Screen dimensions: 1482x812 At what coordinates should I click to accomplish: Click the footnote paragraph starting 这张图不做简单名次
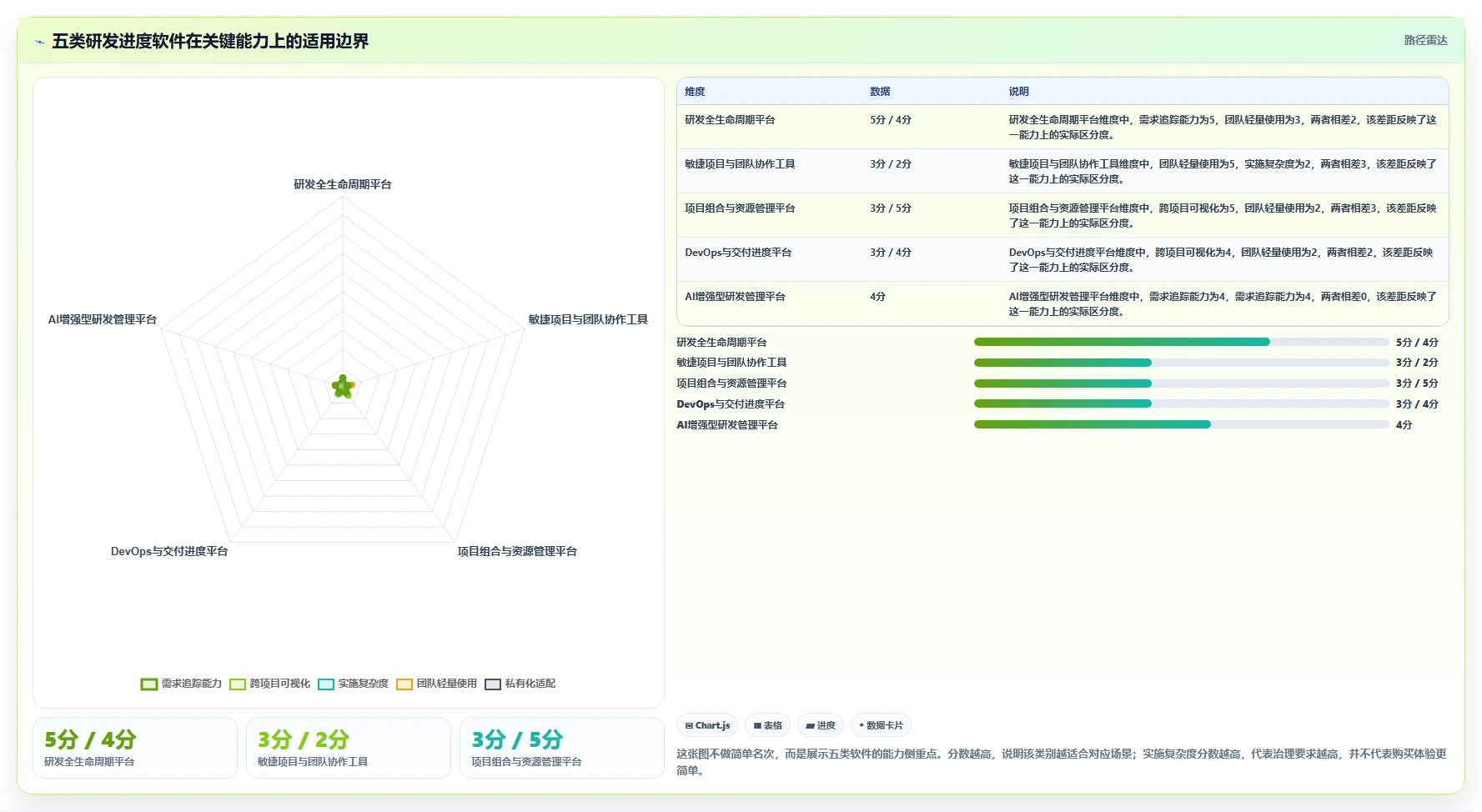pyautogui.click(x=1061, y=762)
